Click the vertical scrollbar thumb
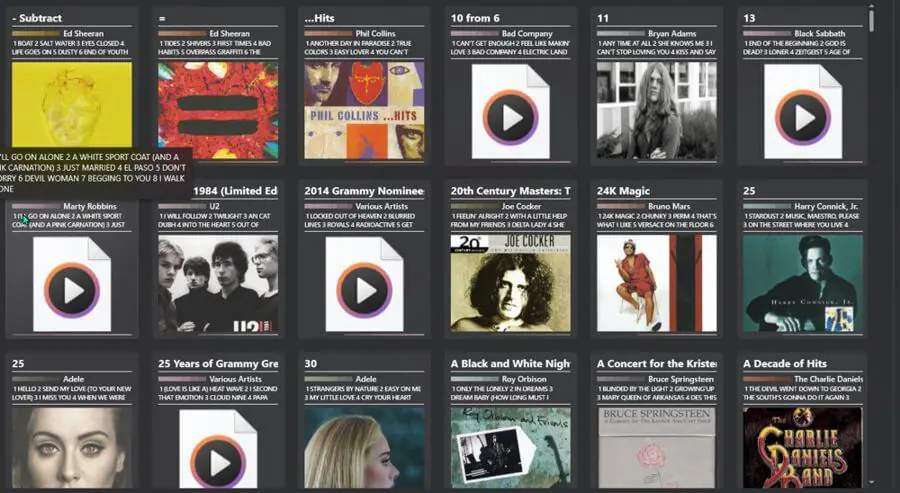Image resolution: width=900 pixels, height=493 pixels. click(x=871, y=21)
